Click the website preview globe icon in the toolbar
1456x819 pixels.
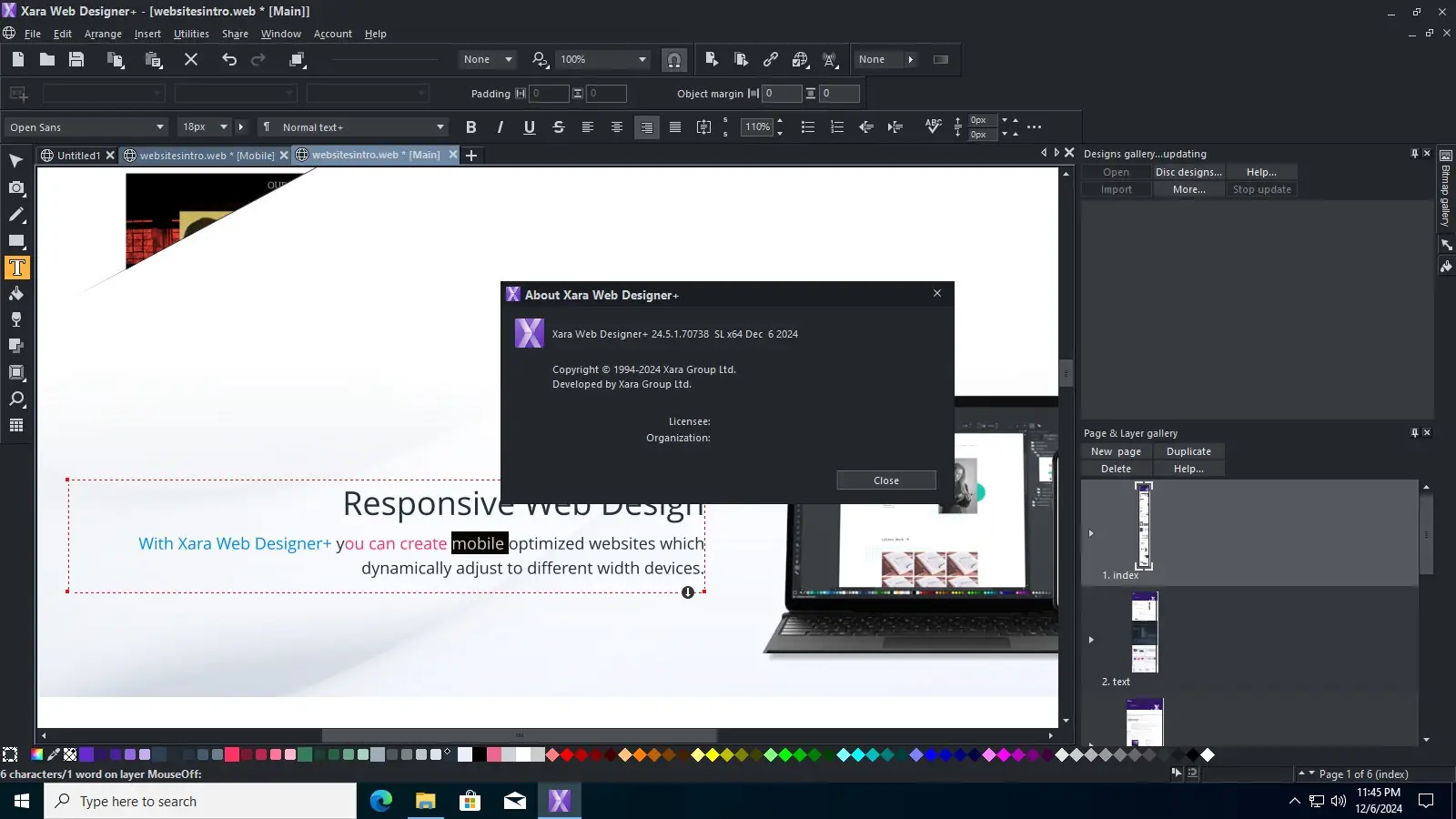click(x=801, y=59)
